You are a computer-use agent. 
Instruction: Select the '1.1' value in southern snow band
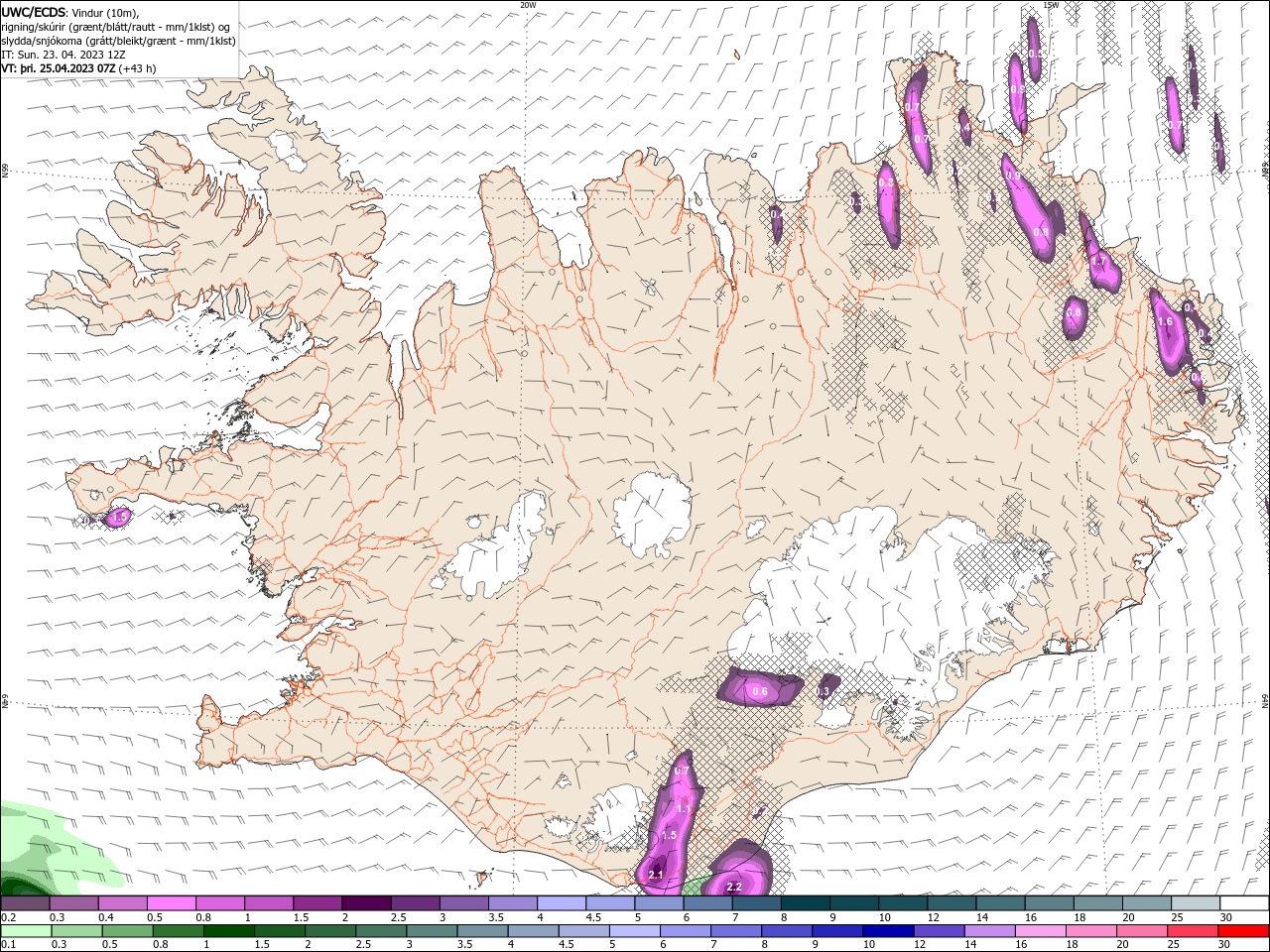pos(684,808)
